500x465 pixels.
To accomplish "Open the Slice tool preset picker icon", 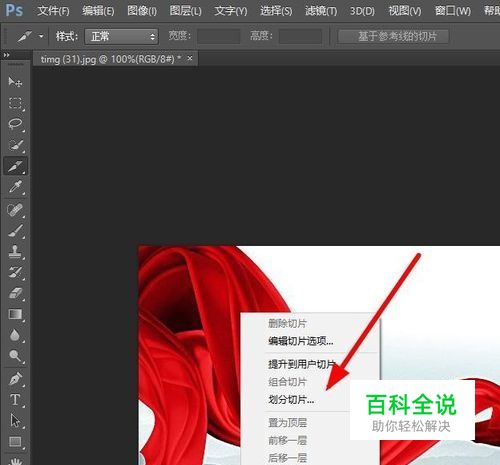I will [25, 36].
